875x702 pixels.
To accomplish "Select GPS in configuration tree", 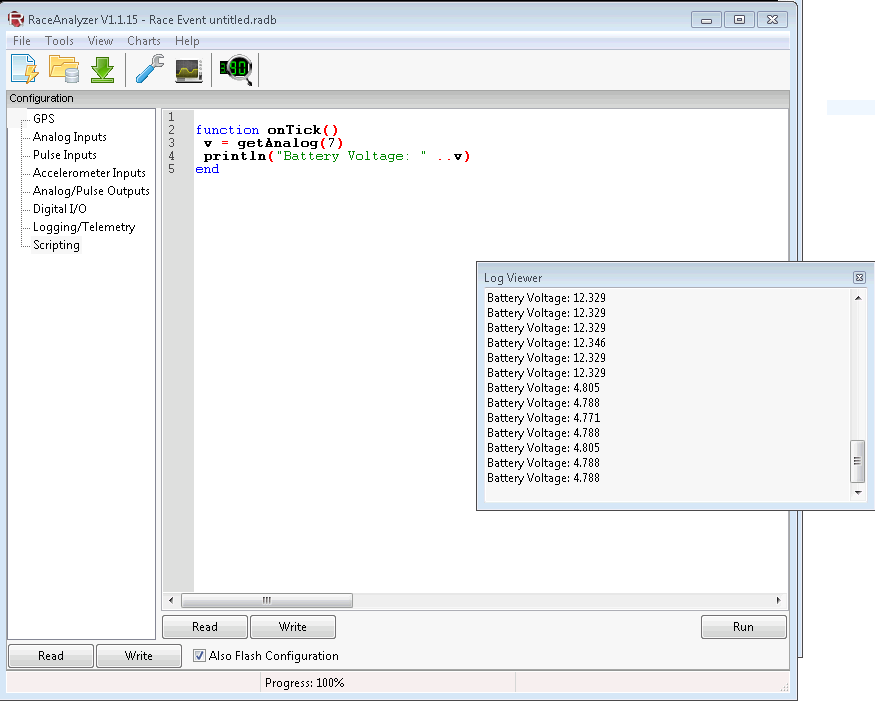I will tap(44, 118).
